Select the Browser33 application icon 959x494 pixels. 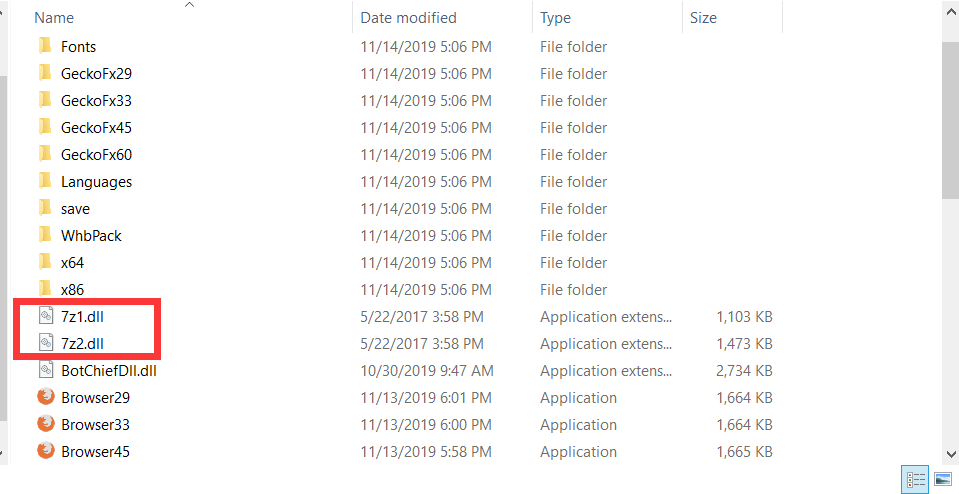pos(45,424)
